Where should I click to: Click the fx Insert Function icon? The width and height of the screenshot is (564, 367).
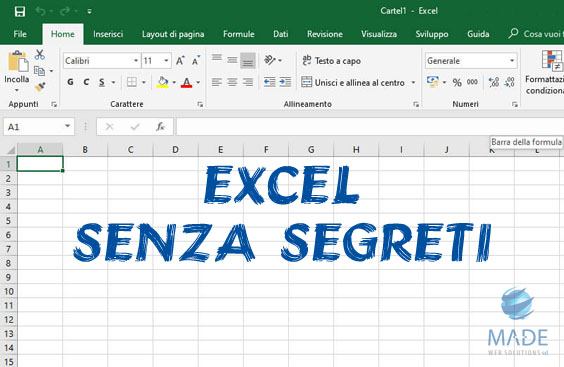(160, 127)
